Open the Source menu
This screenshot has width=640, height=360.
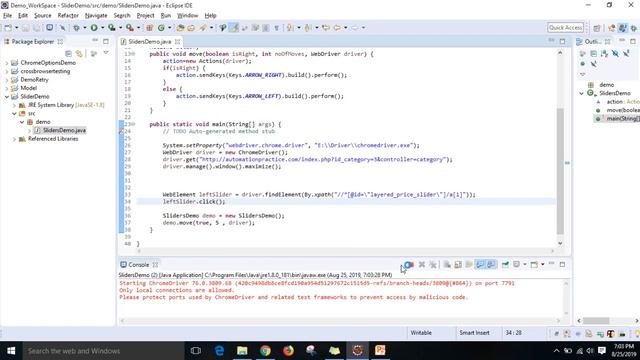click(x=42, y=16)
